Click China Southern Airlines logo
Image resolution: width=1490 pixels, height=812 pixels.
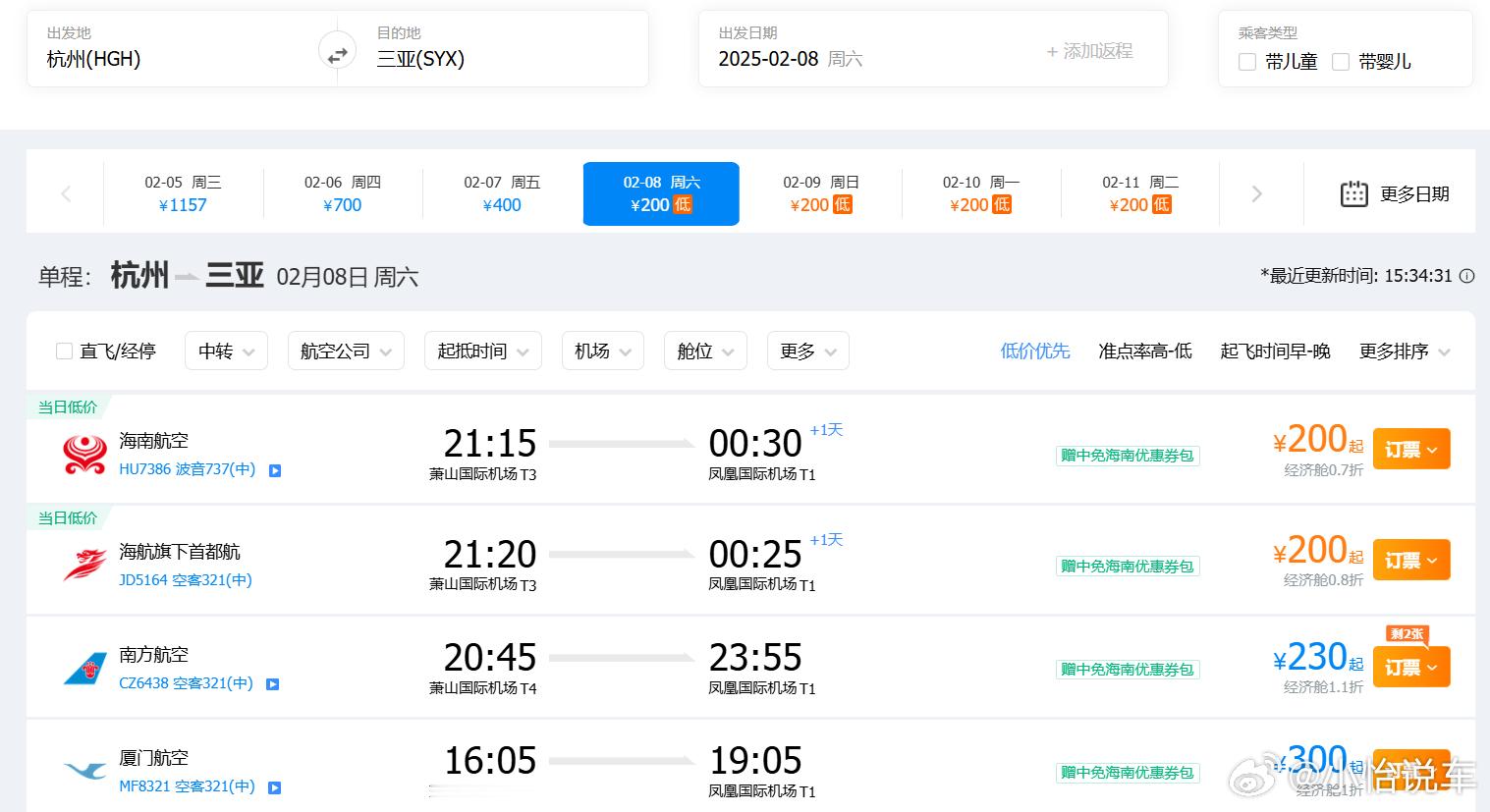point(84,669)
